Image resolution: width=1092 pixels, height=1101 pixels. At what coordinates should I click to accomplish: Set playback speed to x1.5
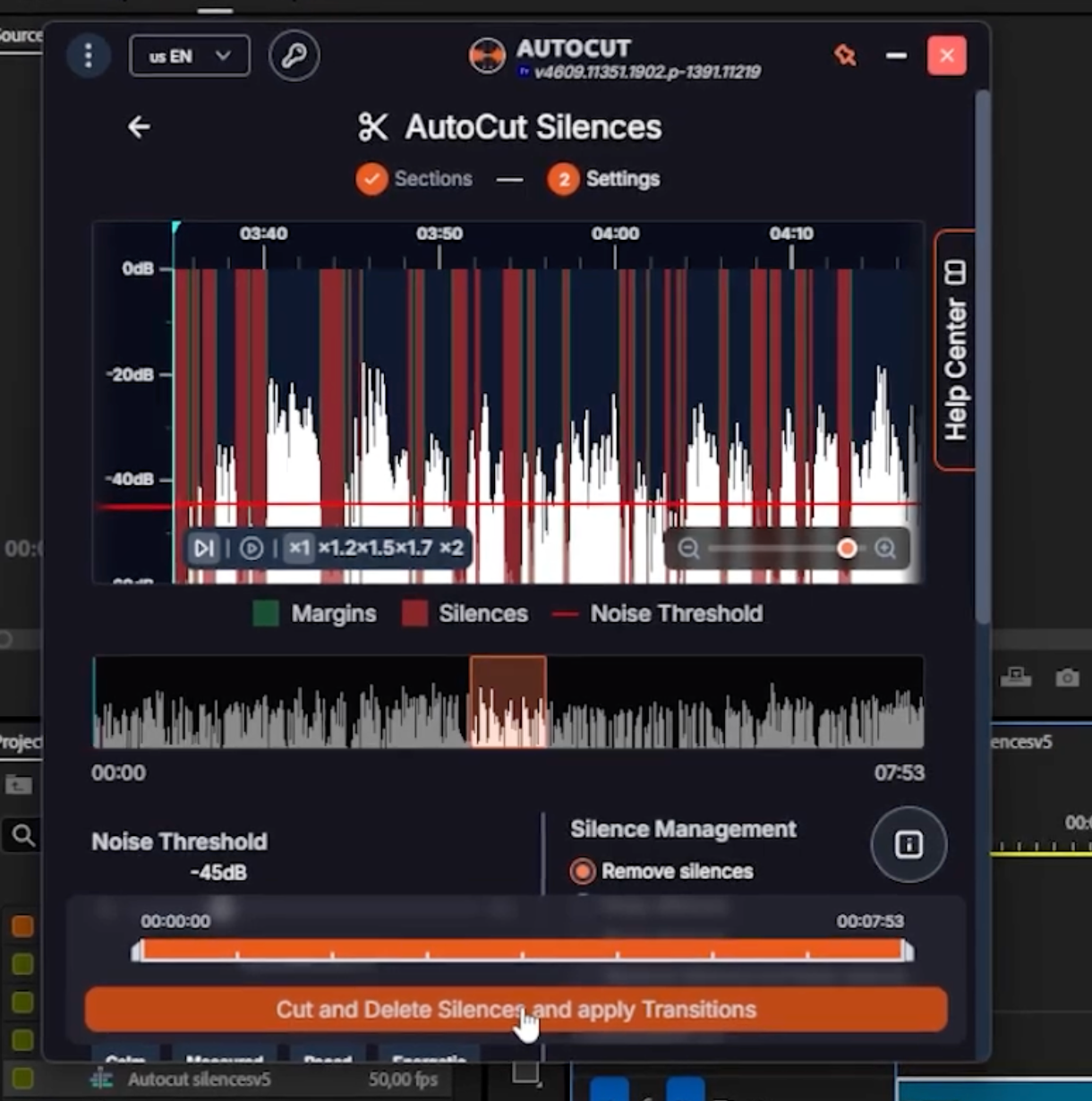[375, 548]
